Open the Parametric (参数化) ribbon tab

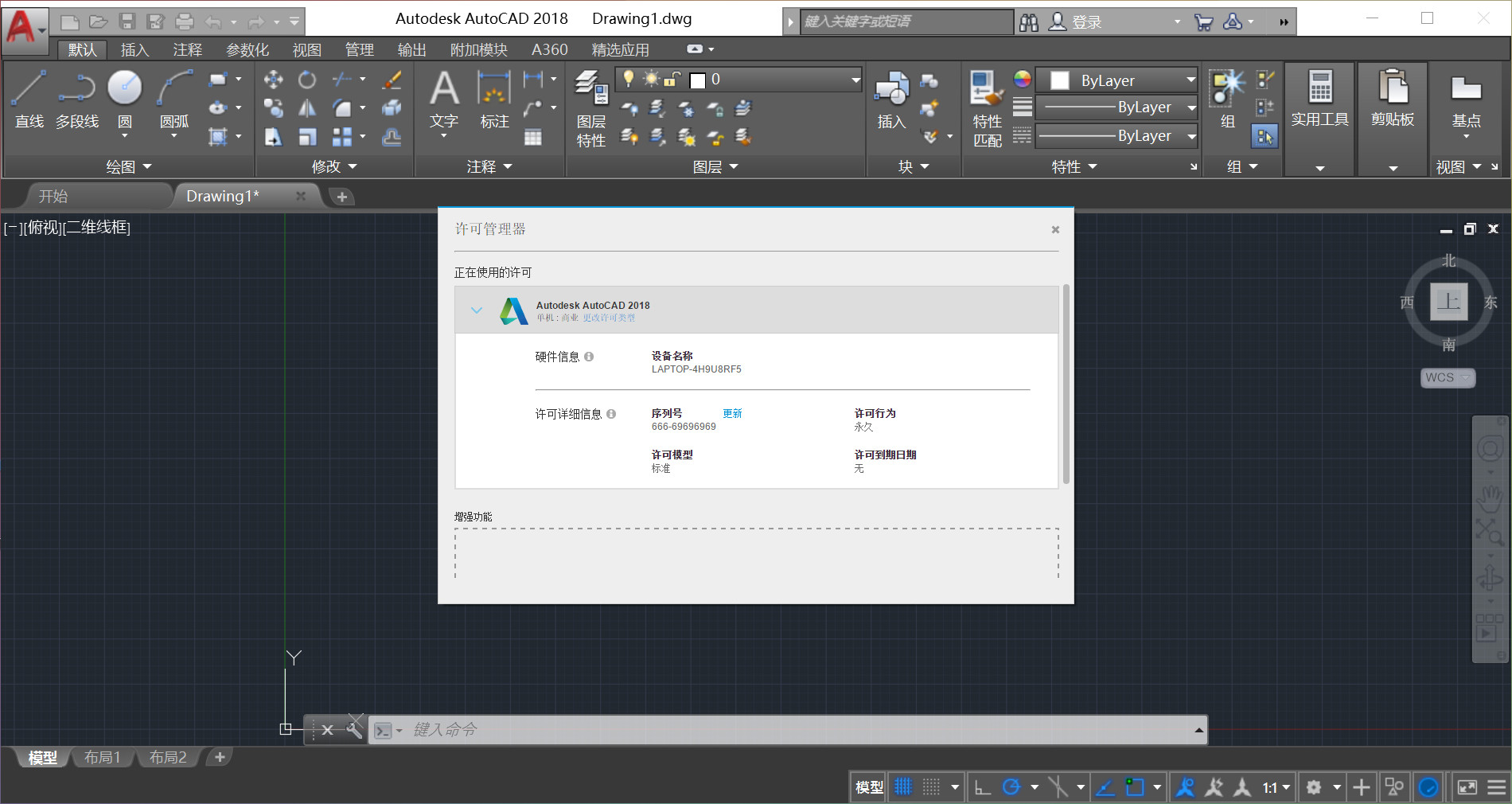click(247, 50)
